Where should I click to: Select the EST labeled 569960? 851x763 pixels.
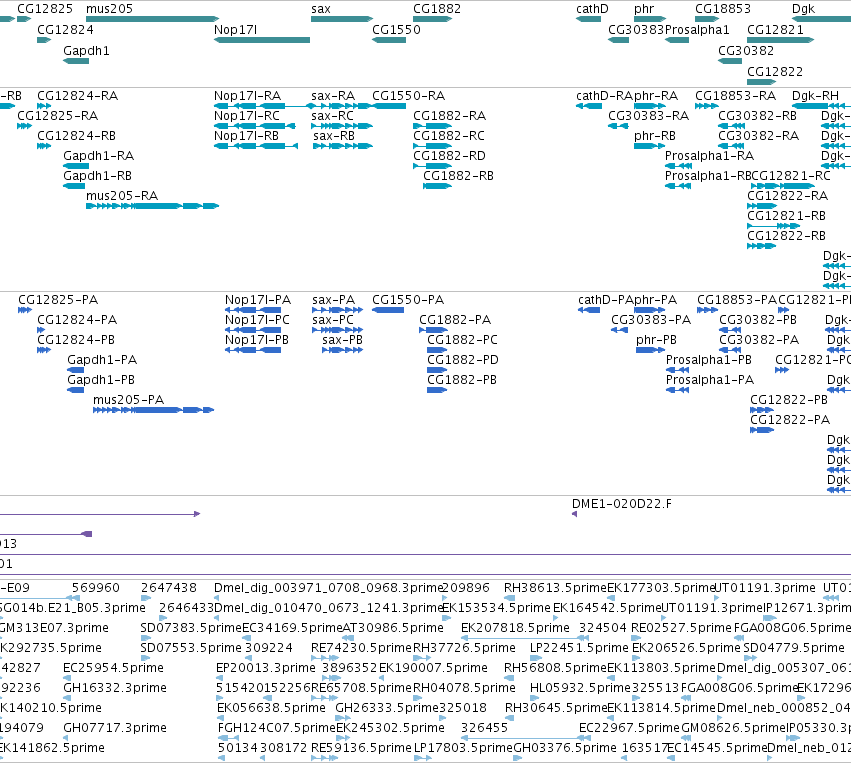pos(96,588)
